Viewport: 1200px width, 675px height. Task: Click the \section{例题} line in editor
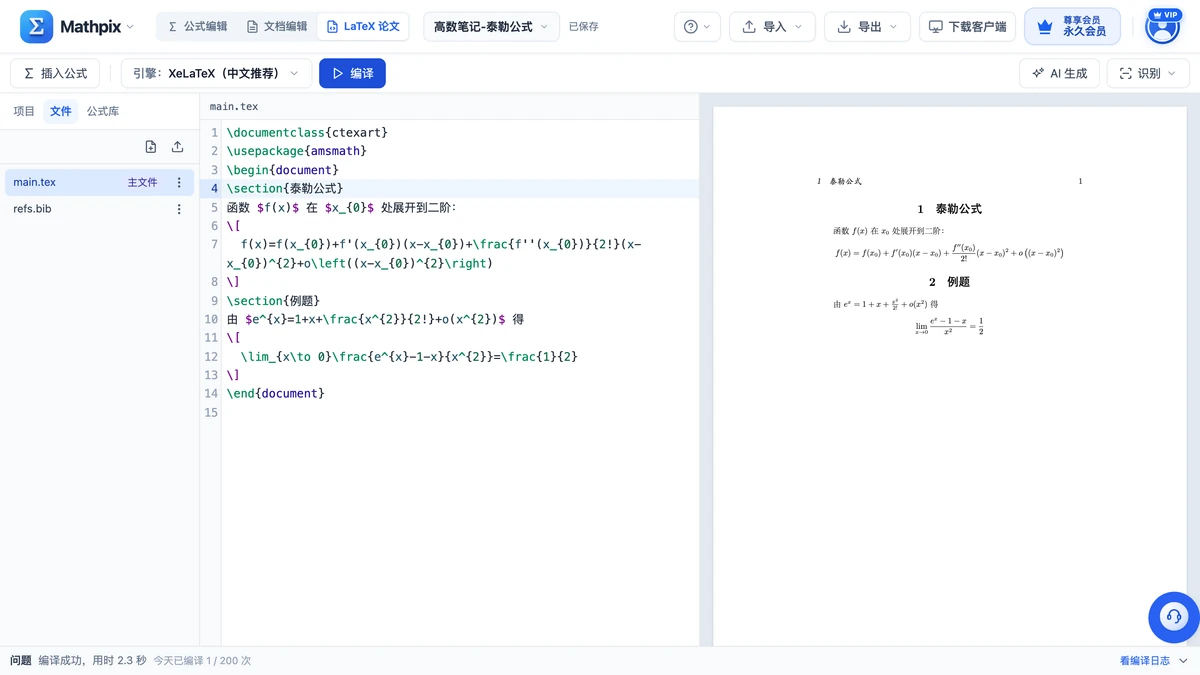(273, 301)
